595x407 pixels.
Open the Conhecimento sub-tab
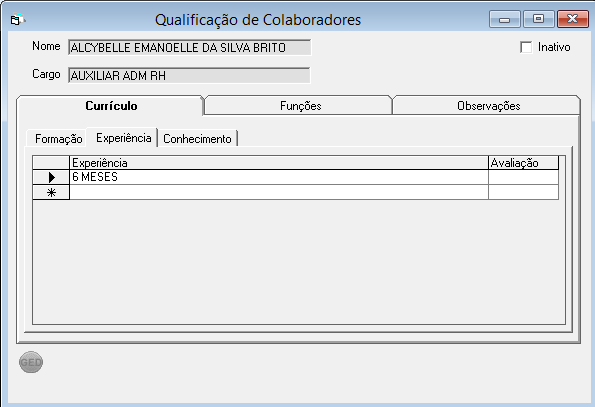point(197,138)
